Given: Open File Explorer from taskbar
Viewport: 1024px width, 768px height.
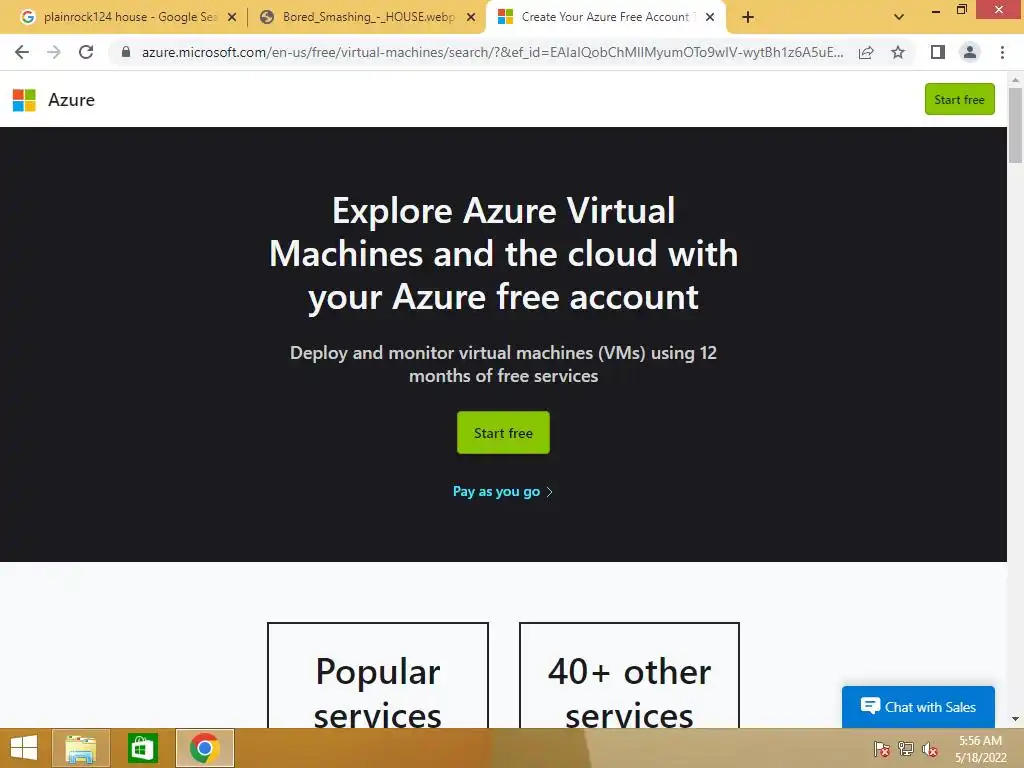Looking at the screenshot, I should [x=81, y=748].
